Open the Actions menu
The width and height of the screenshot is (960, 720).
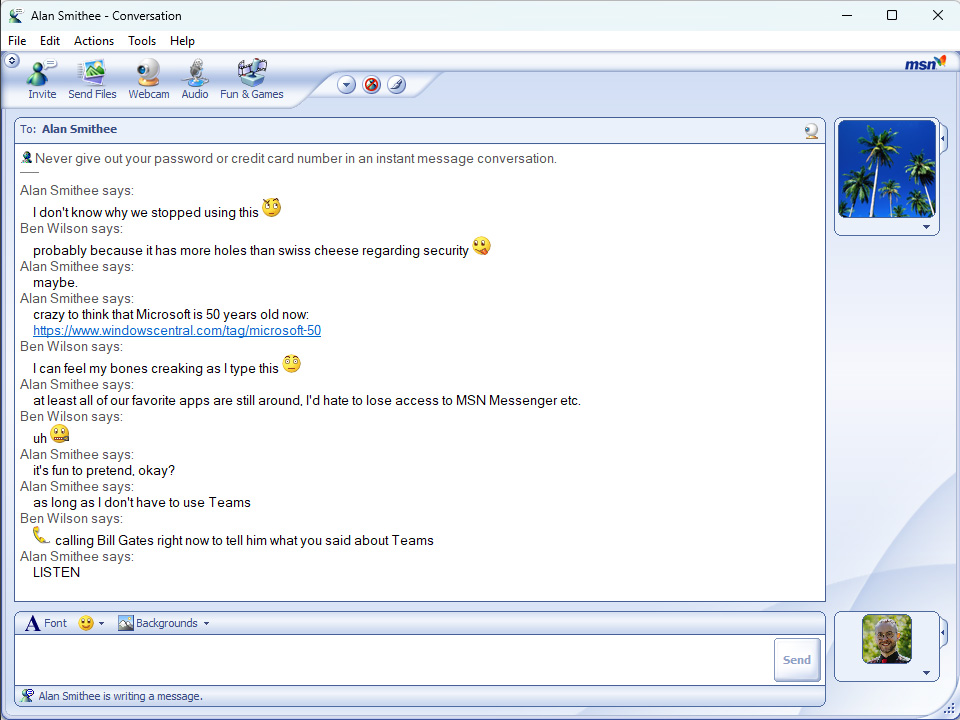click(x=94, y=41)
